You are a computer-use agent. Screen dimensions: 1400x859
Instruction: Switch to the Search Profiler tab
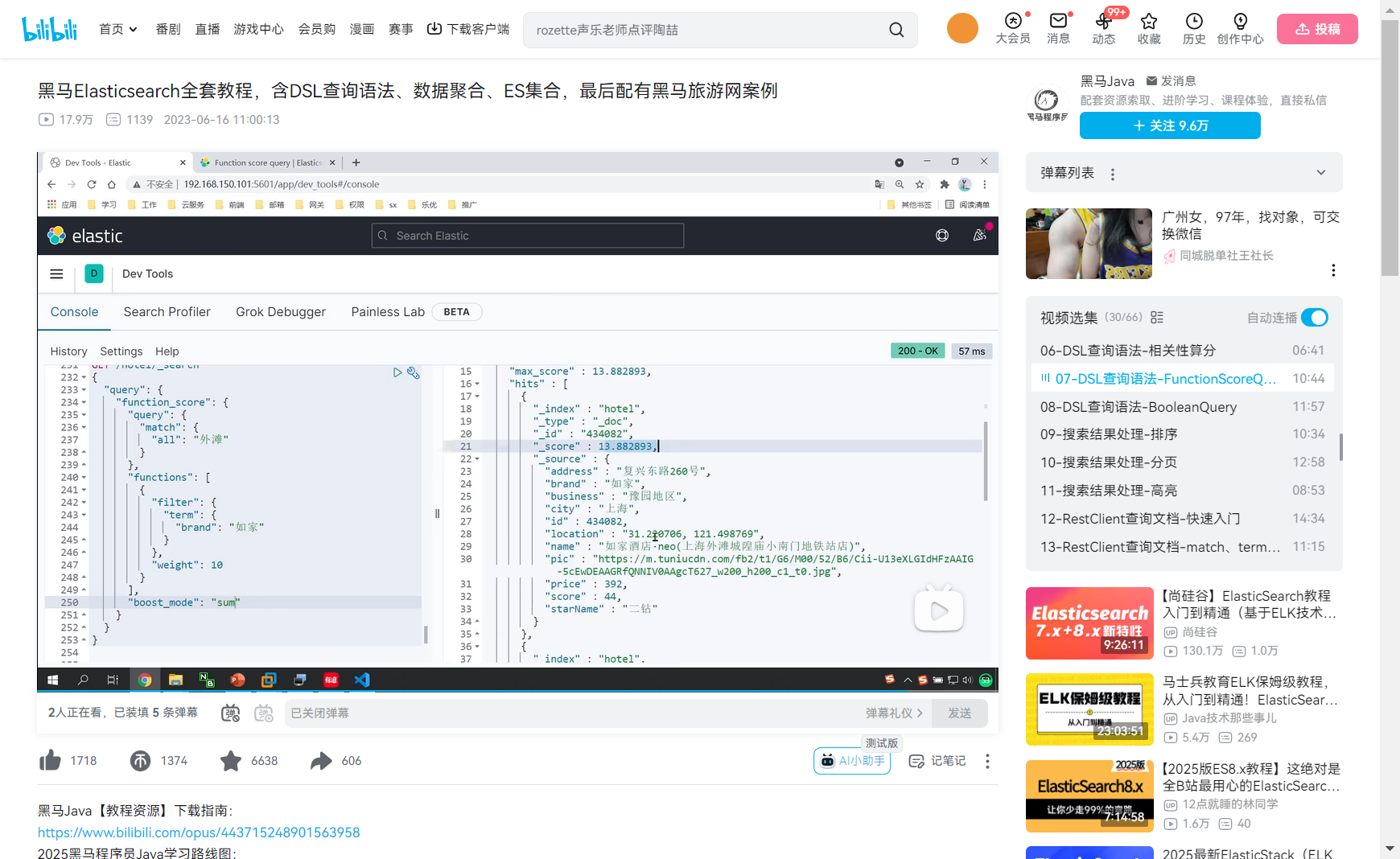(x=167, y=311)
